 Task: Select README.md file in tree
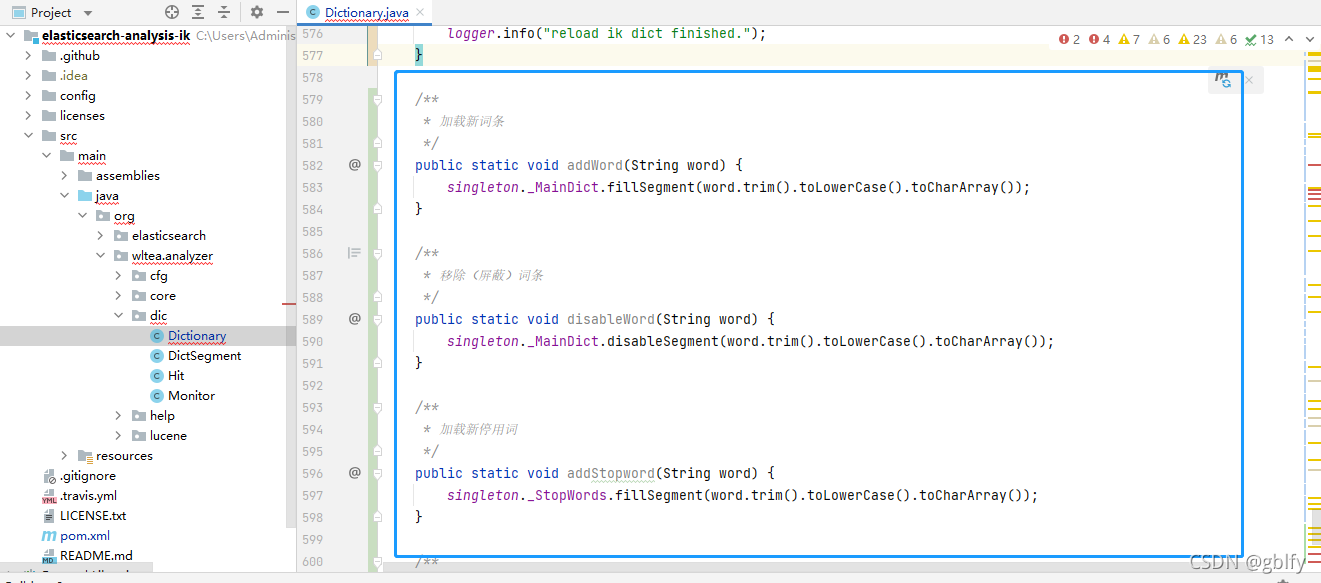[x=96, y=555]
